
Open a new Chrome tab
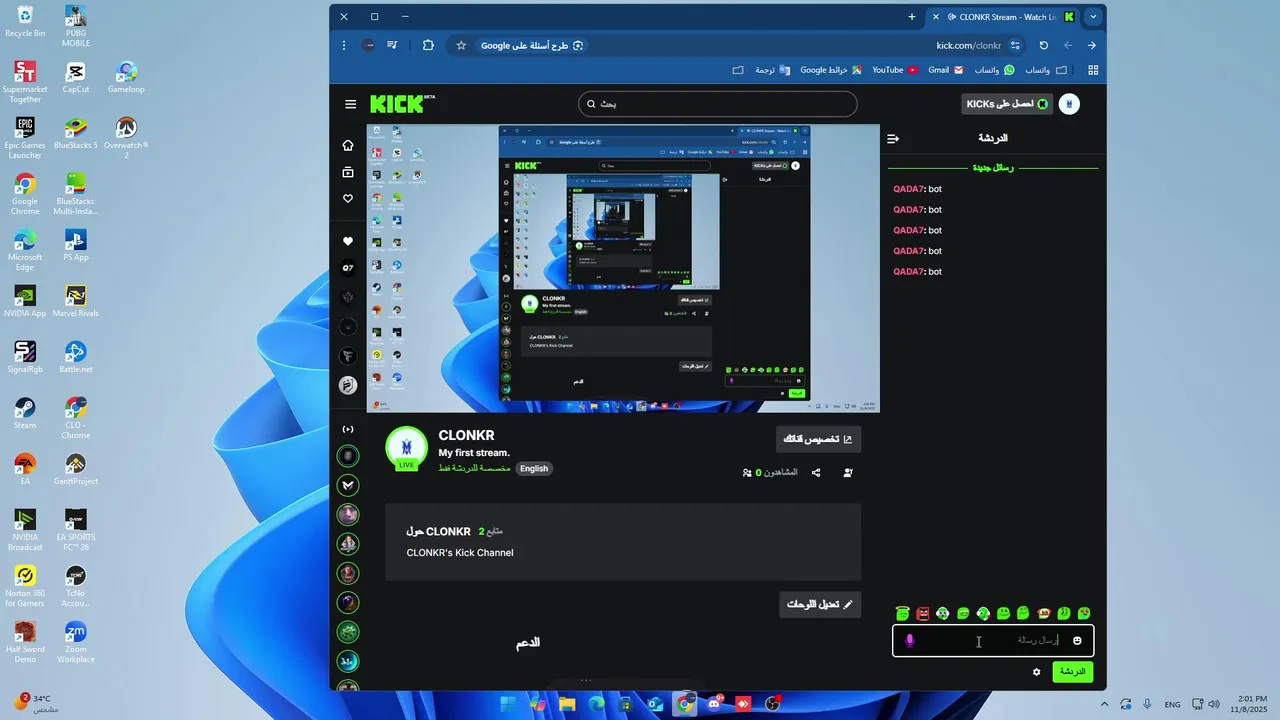(912, 17)
